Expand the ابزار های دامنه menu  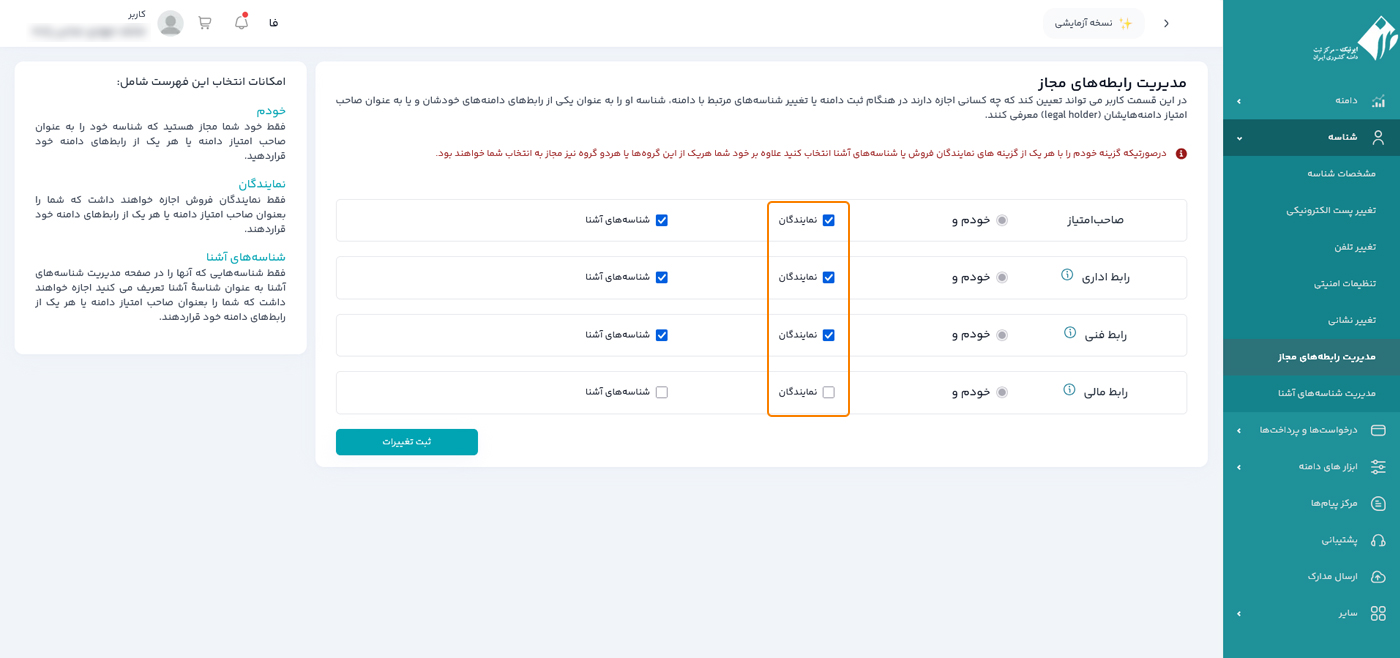1311,467
